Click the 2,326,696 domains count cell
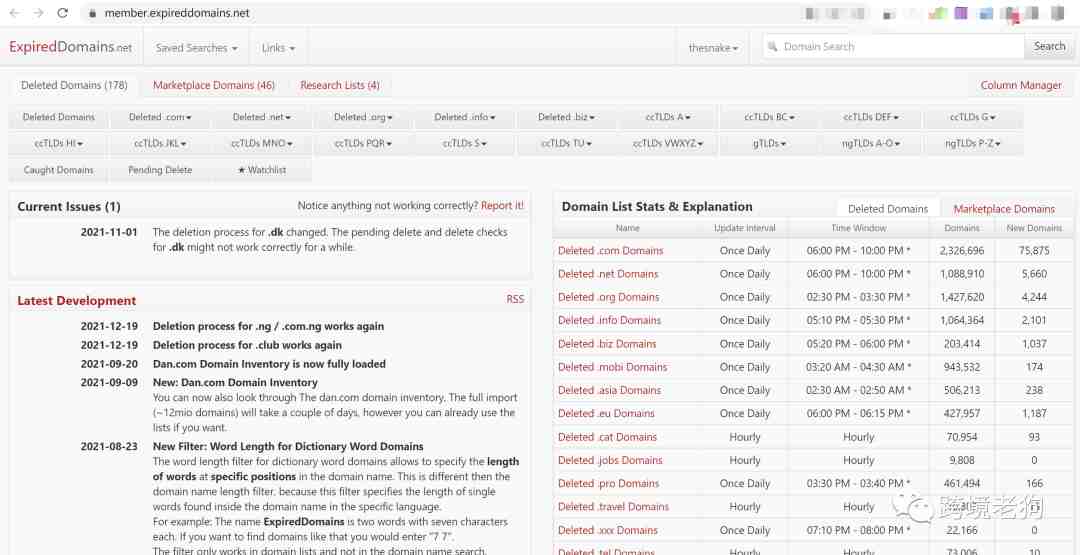The width and height of the screenshot is (1080, 555). click(962, 251)
